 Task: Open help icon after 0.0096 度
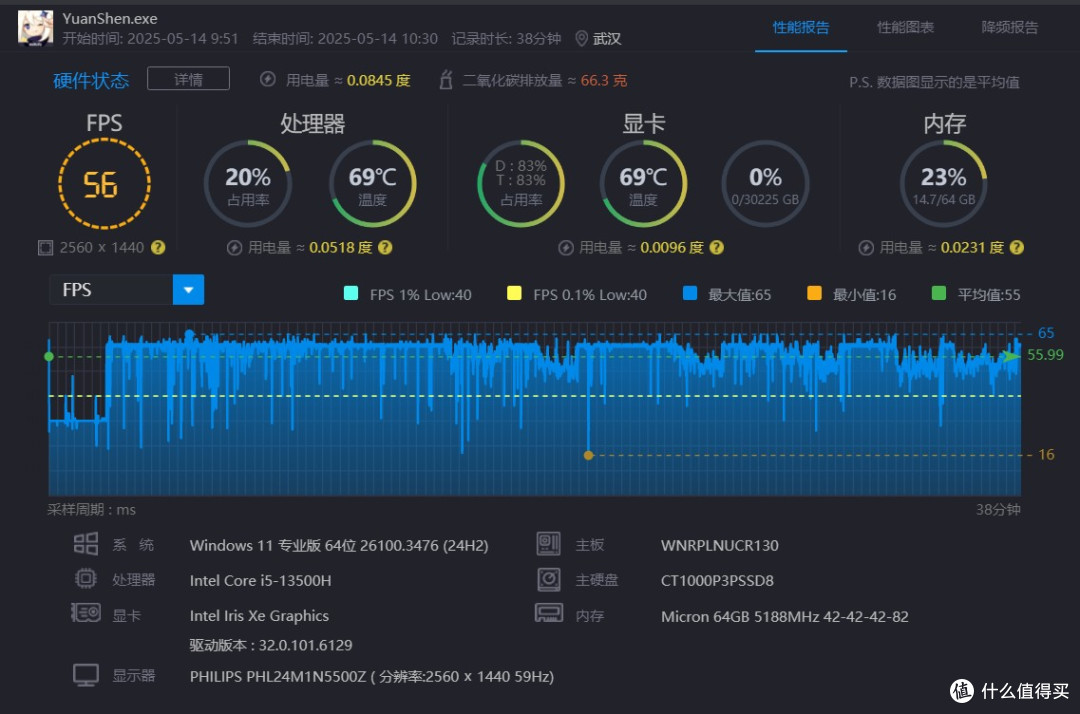click(716, 247)
